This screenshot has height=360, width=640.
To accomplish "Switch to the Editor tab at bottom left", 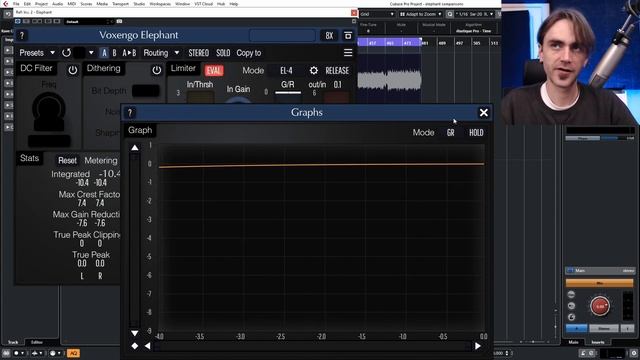I will [x=37, y=342].
